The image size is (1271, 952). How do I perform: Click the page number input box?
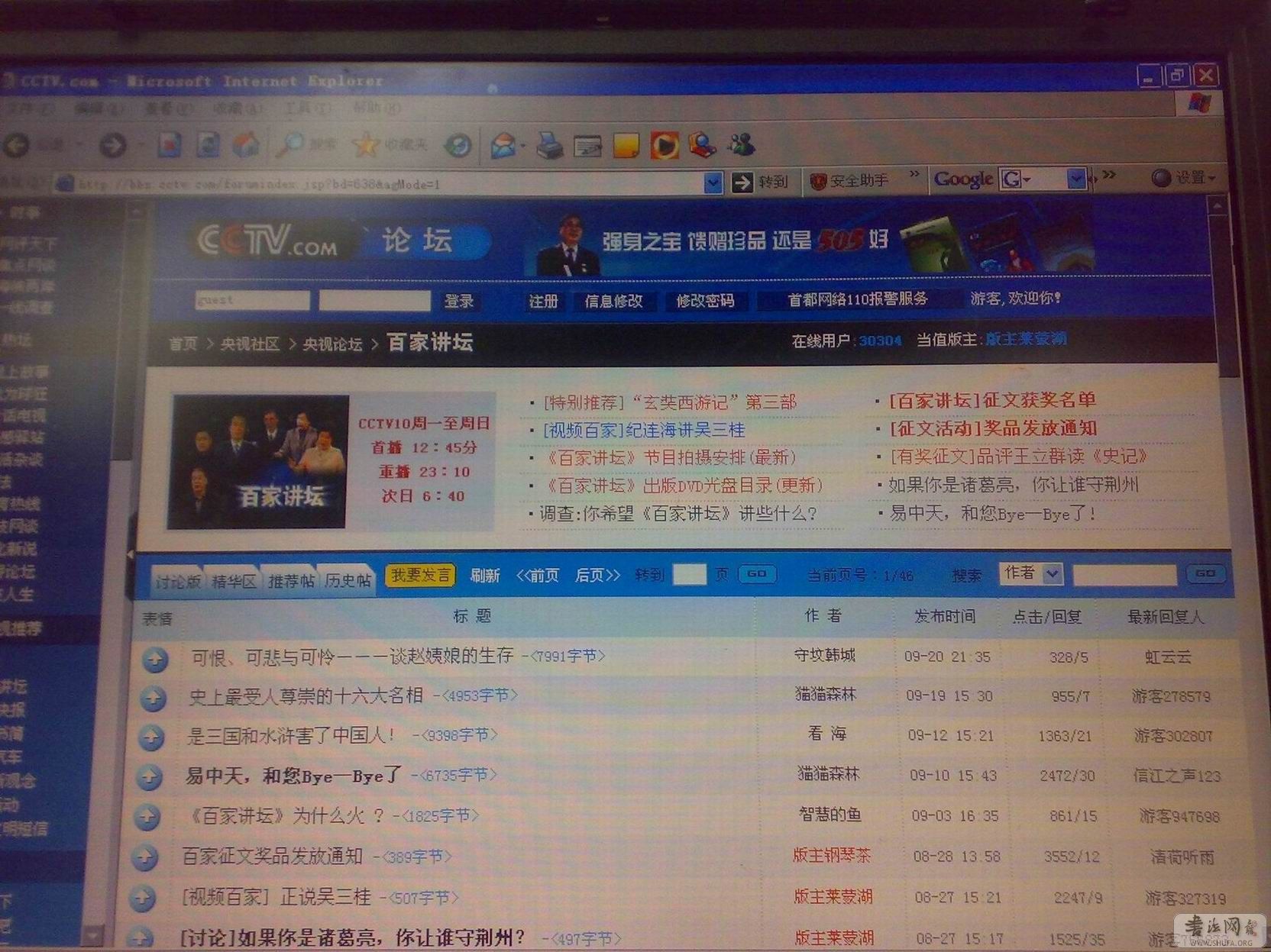point(689,574)
